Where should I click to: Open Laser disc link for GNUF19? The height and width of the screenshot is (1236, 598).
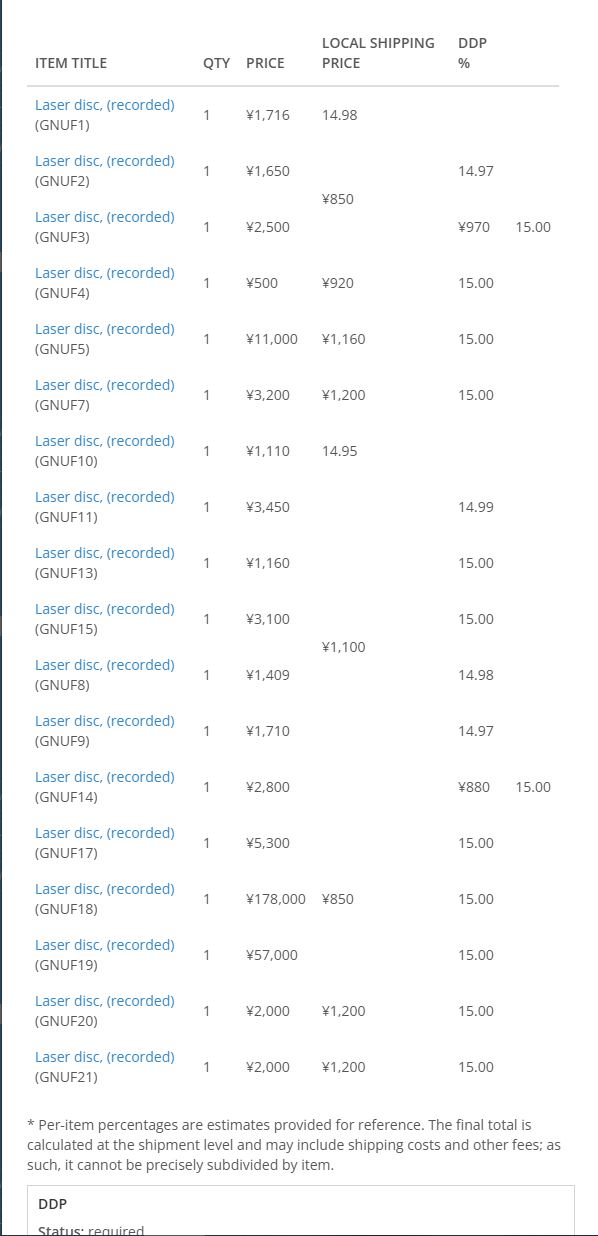pos(104,945)
